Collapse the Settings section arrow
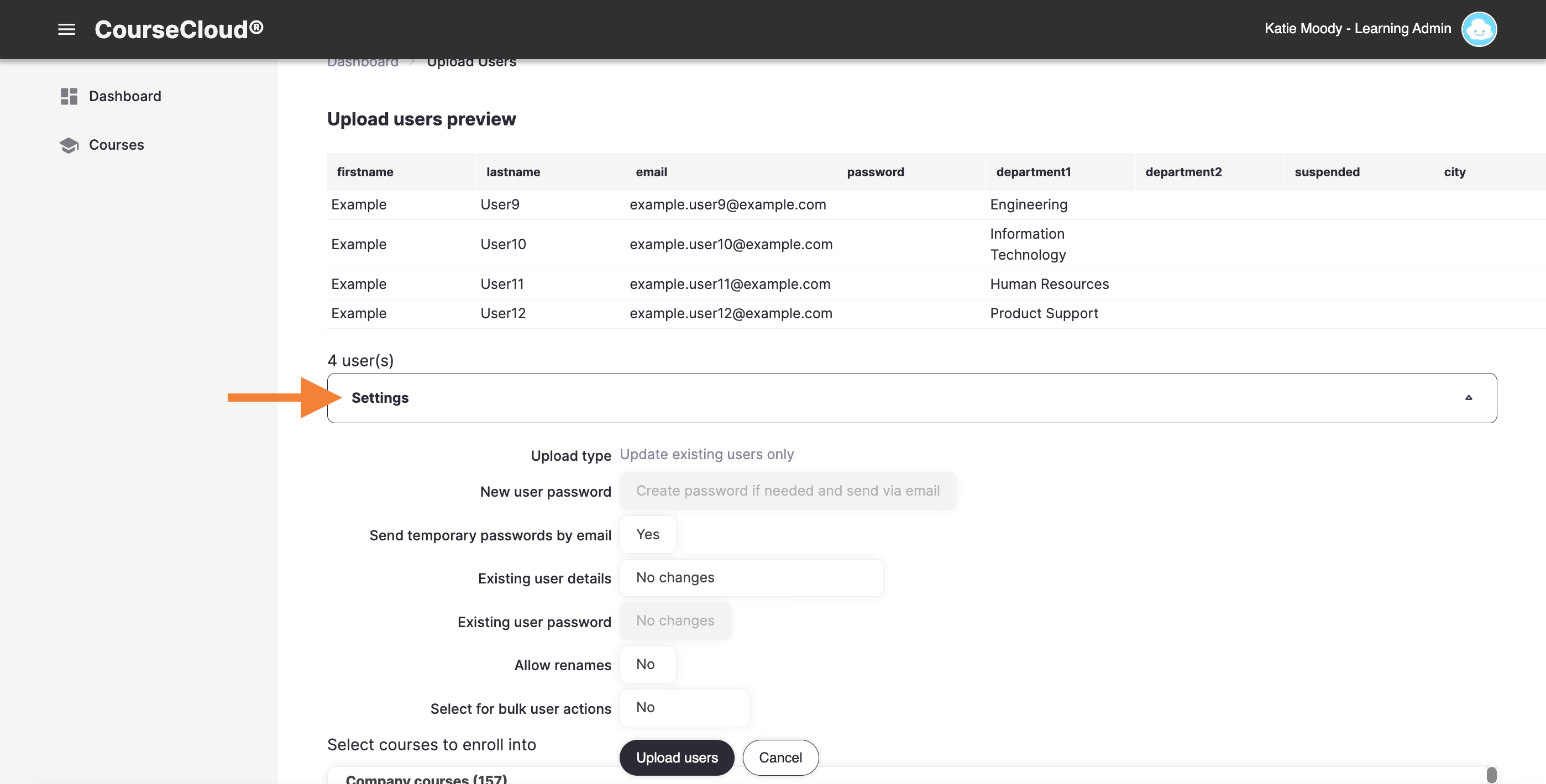The image size is (1546, 784). pos(1468,398)
